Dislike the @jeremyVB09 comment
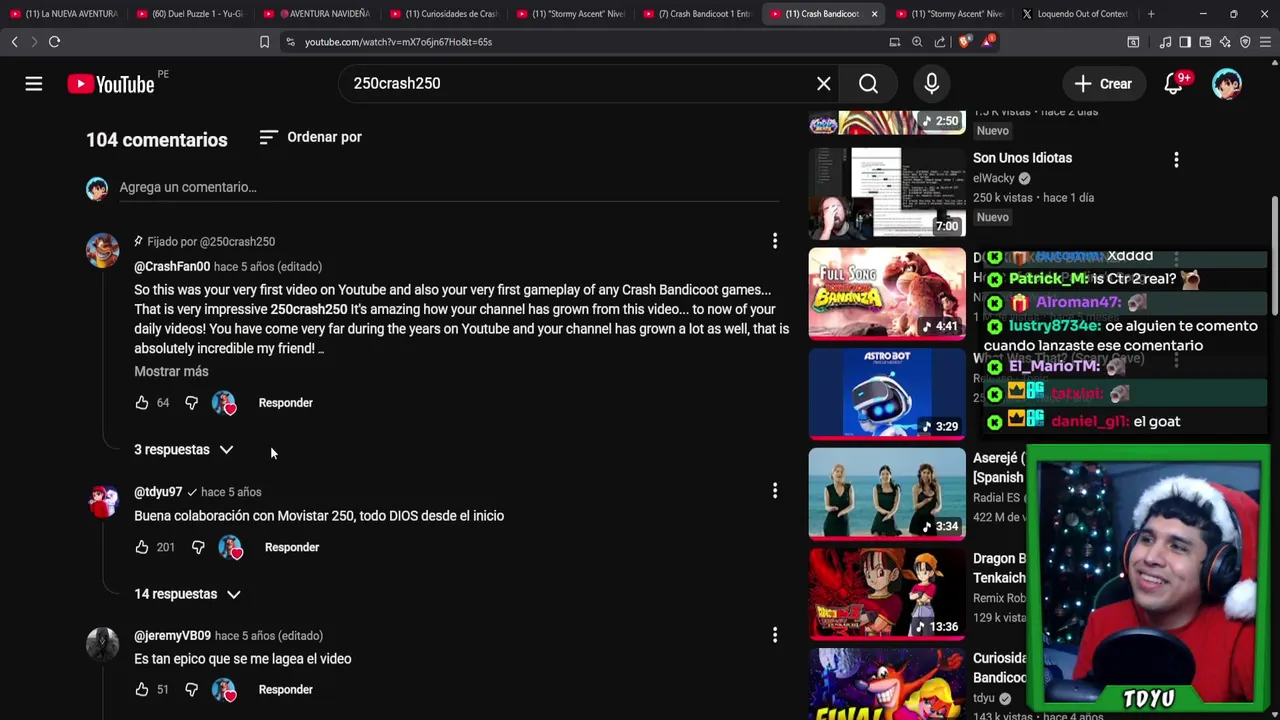The image size is (1280, 720). click(191, 689)
